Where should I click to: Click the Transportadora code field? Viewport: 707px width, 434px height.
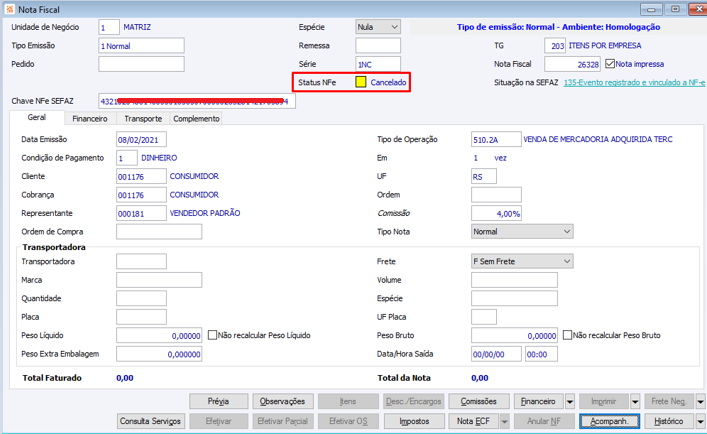141,261
